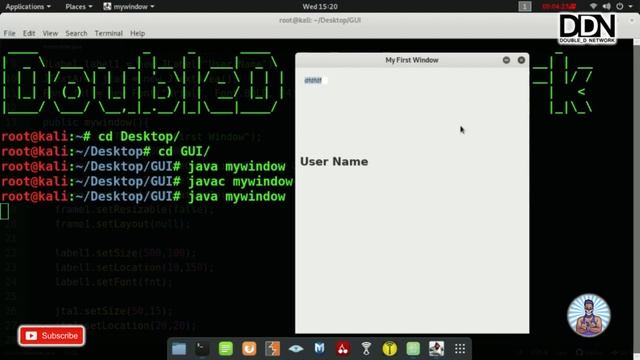Open the light green square dock icon
Viewport: 640px width, 360px height.
tap(413, 349)
